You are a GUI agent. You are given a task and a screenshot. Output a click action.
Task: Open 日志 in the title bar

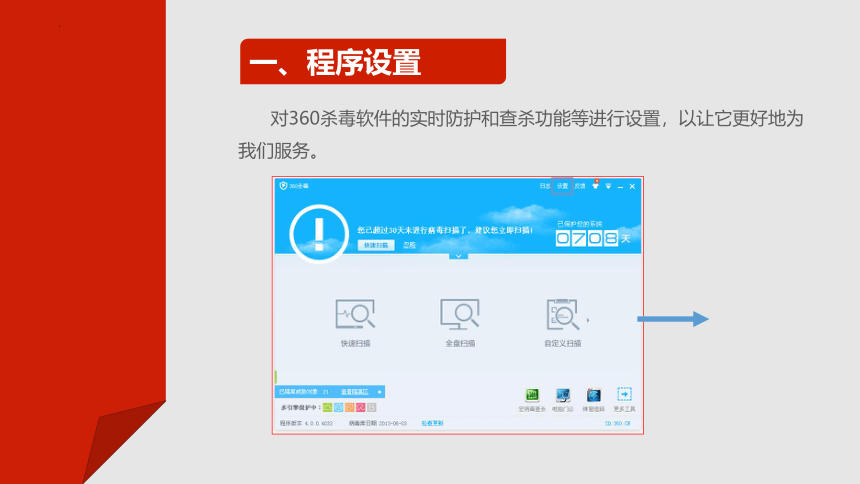pyautogui.click(x=545, y=186)
